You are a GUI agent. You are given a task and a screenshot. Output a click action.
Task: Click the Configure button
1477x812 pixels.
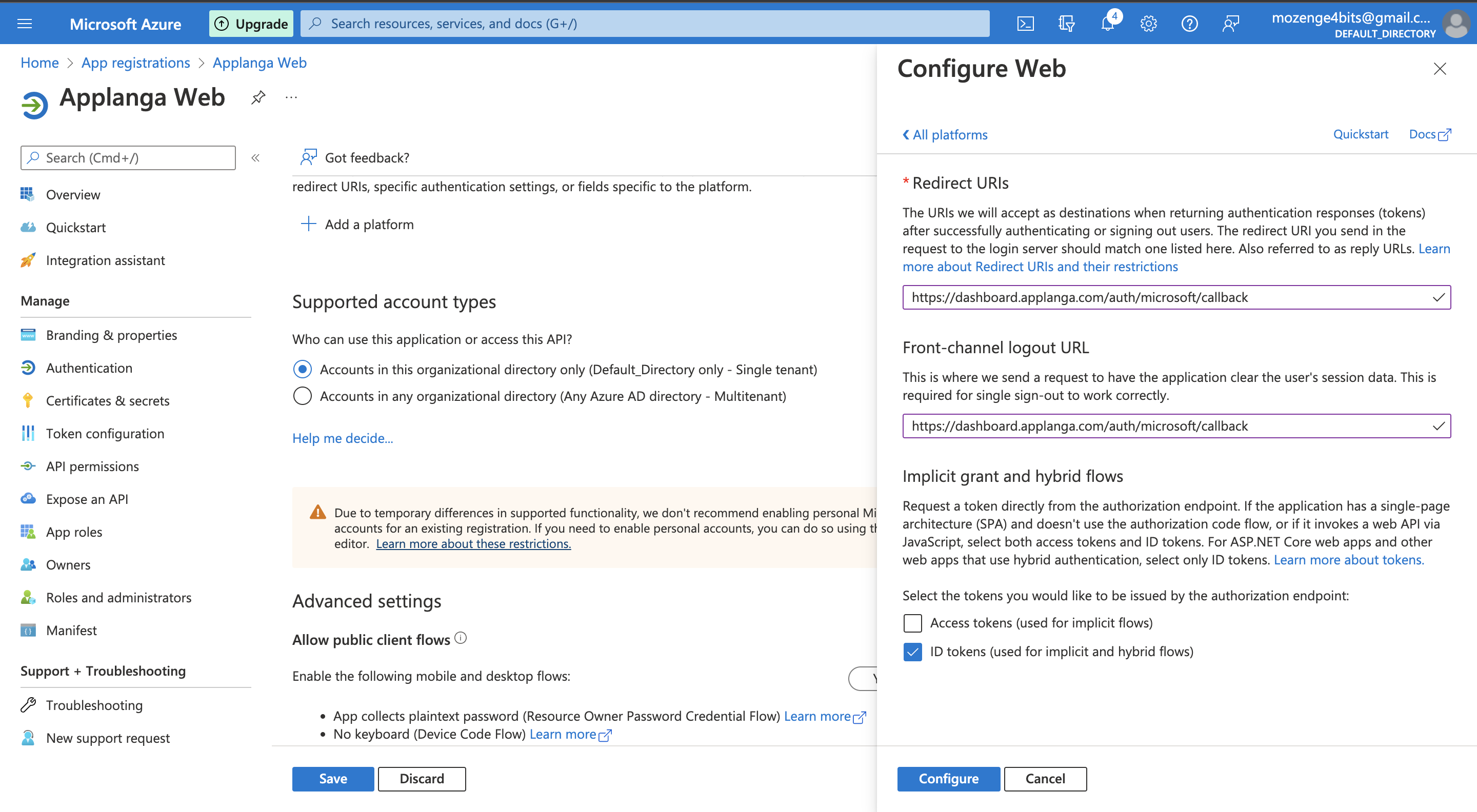coord(948,778)
